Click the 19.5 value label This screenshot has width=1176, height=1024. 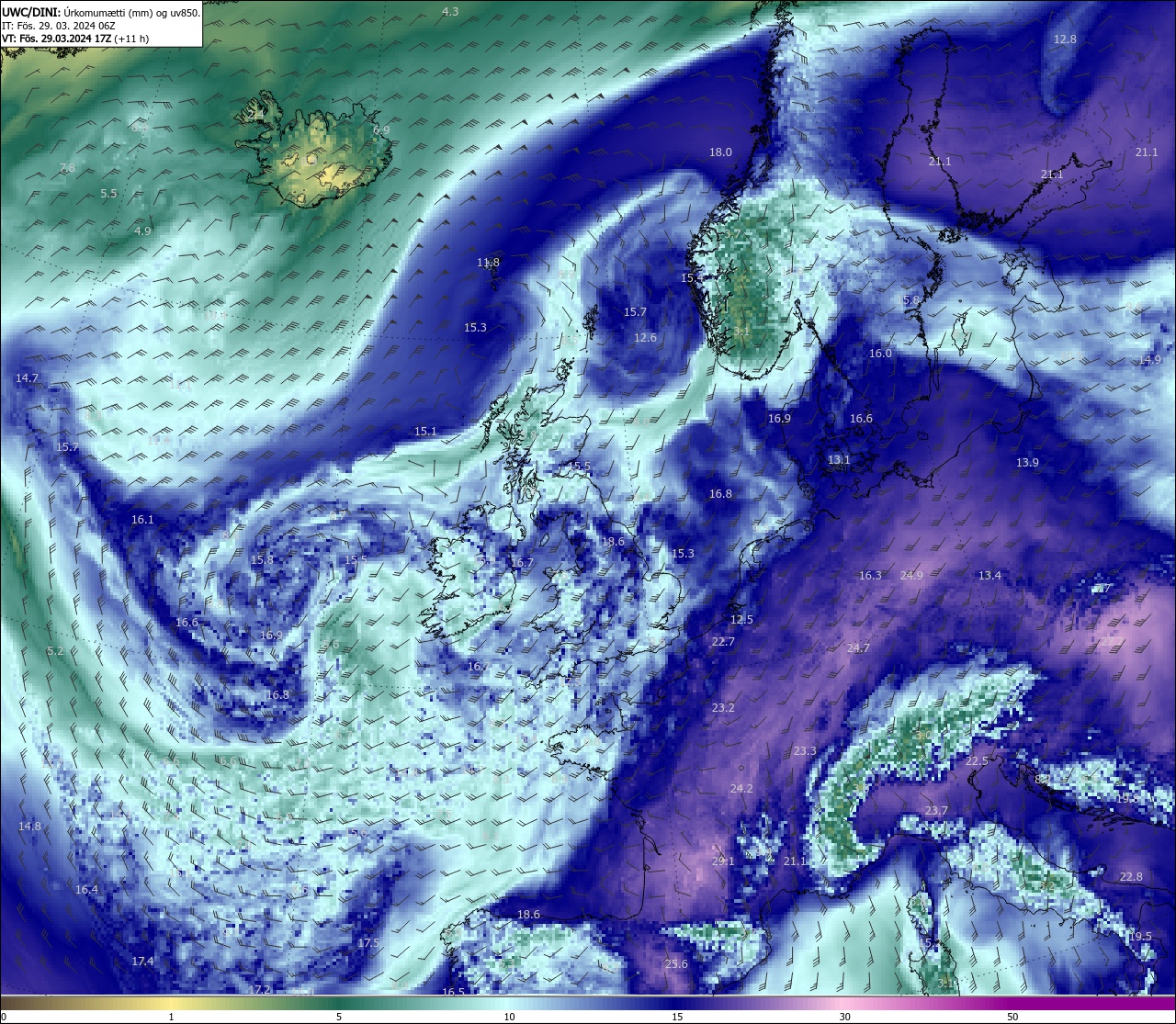[1140, 937]
